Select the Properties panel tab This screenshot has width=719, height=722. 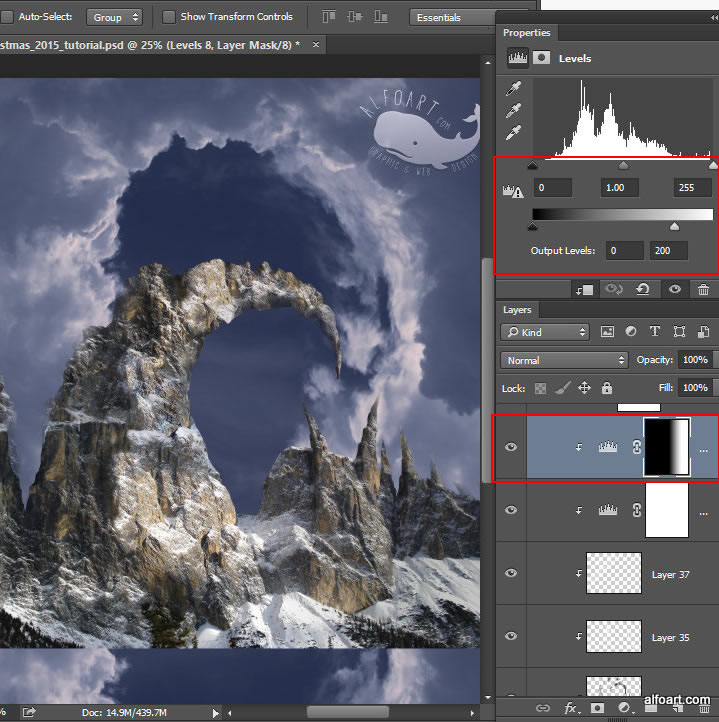point(526,33)
